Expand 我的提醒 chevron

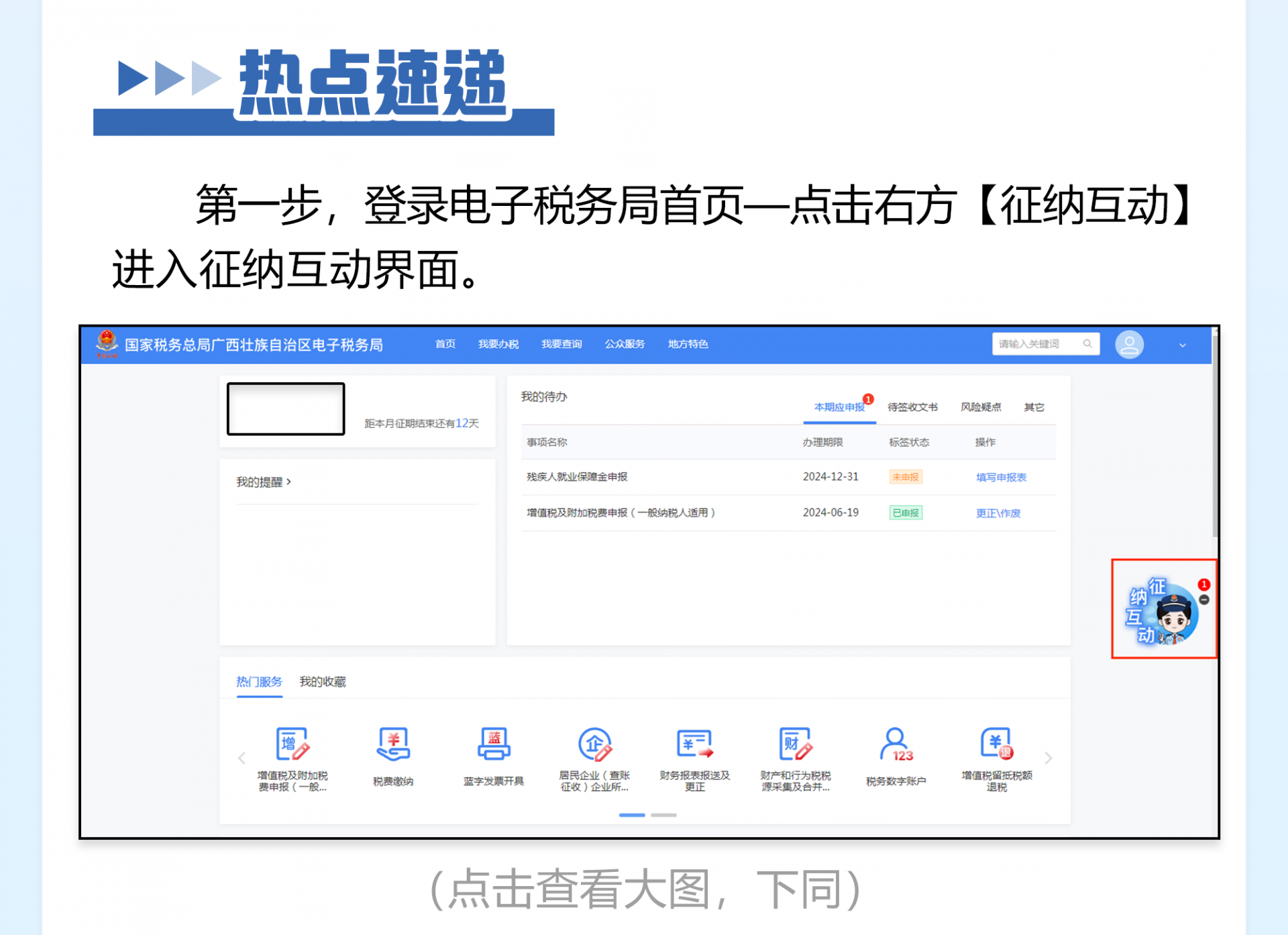pyautogui.click(x=288, y=482)
